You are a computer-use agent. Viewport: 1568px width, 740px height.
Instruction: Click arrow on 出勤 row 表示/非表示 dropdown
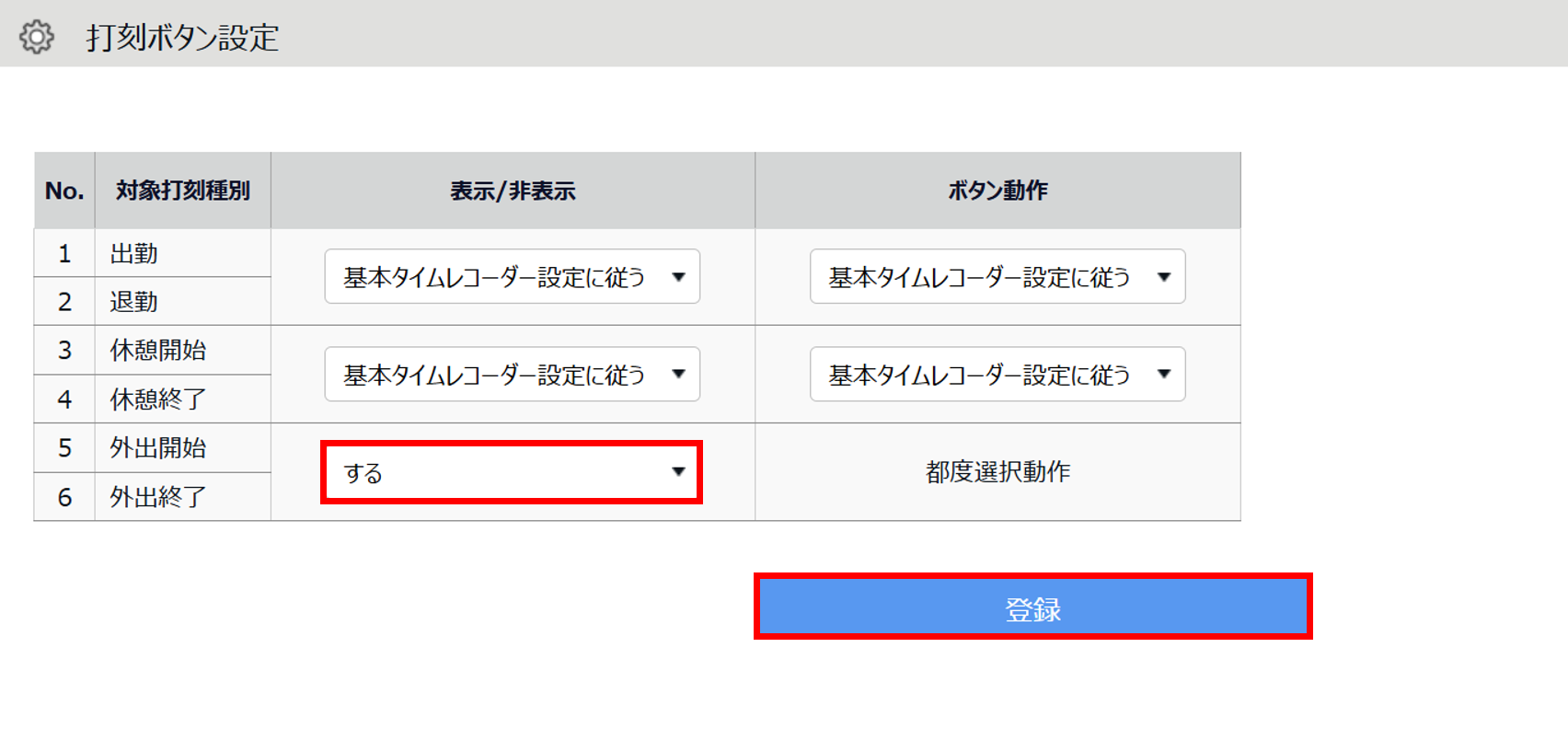(x=678, y=277)
